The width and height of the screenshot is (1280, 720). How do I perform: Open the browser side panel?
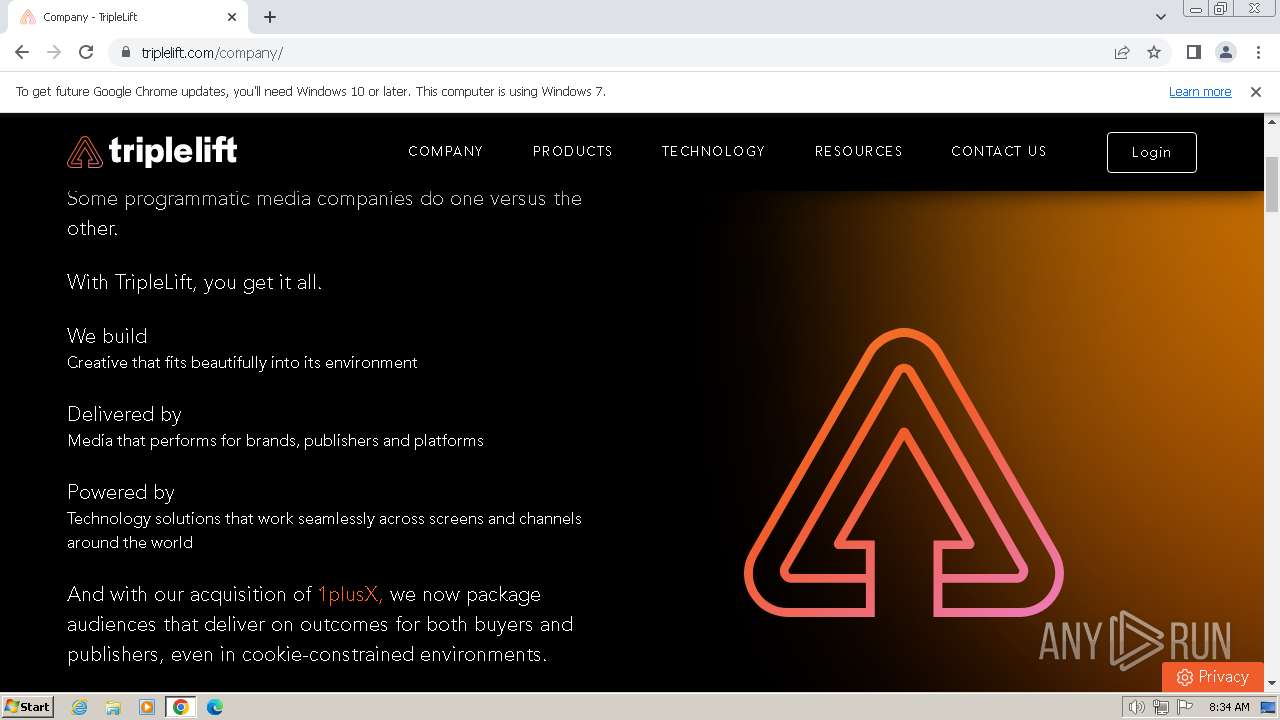pos(1194,53)
